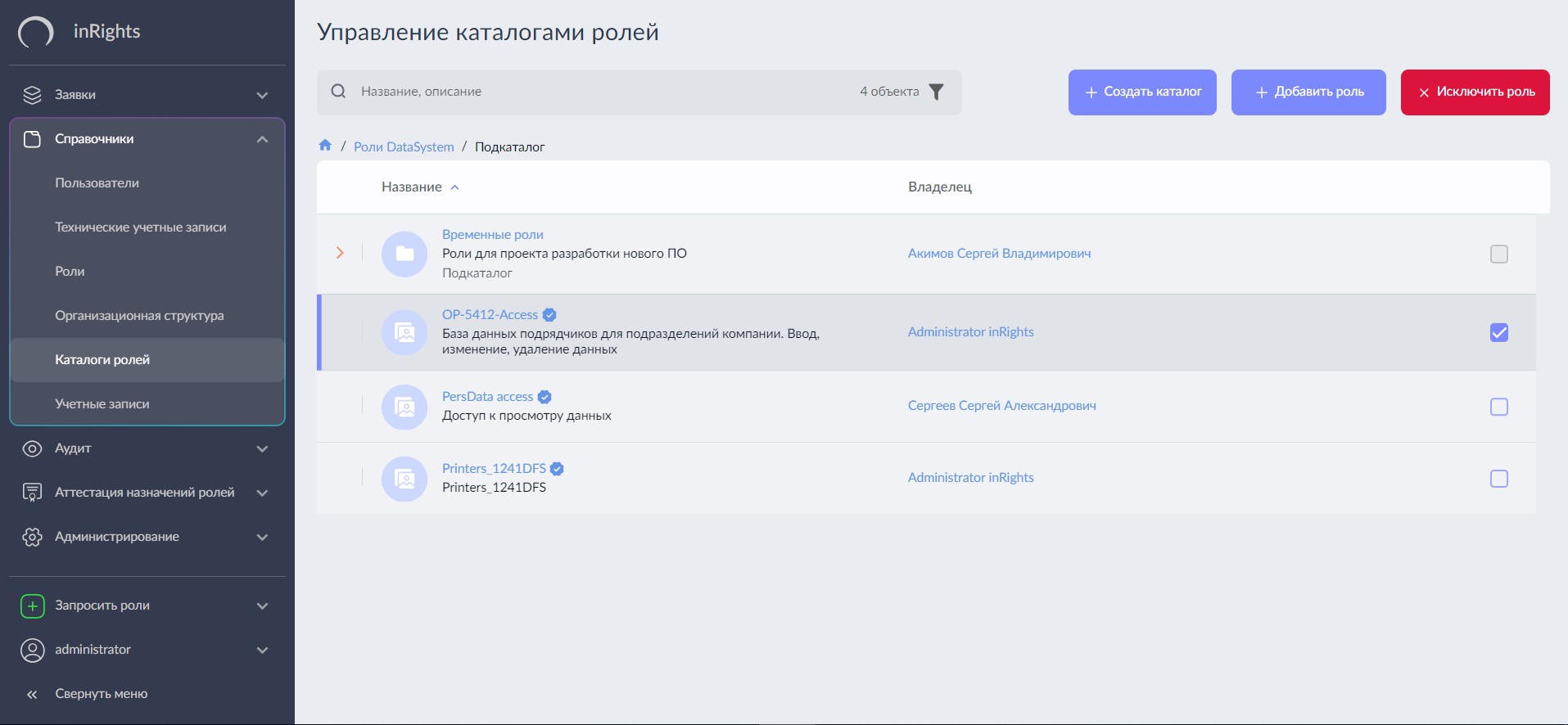The image size is (1568, 725).
Task: Click the home breadcrumb icon
Action: click(x=325, y=146)
